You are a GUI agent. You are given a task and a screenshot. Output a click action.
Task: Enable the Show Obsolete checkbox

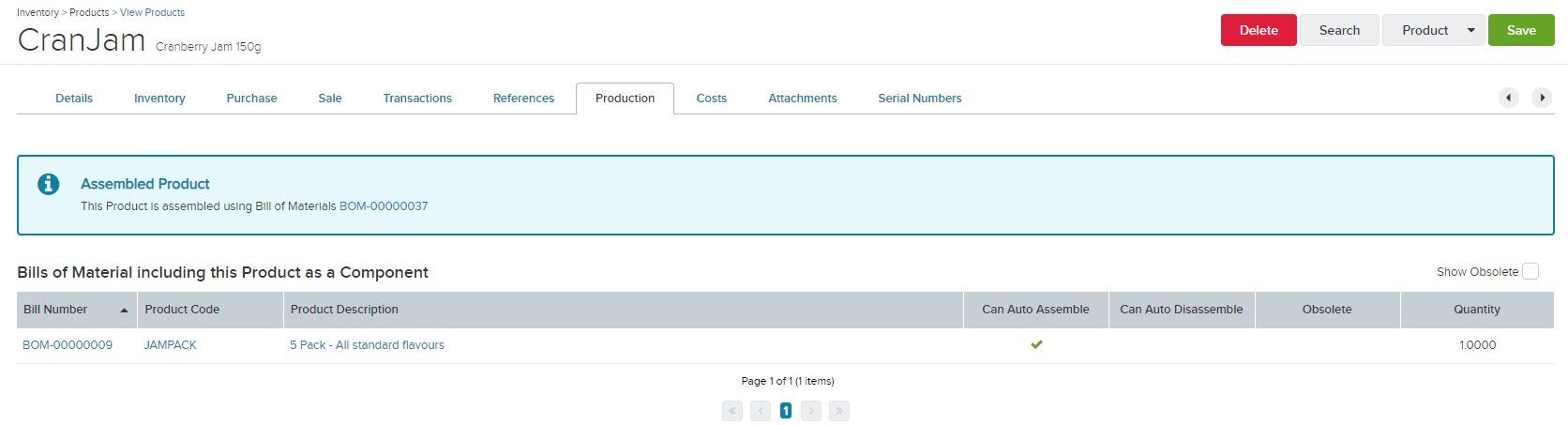click(1530, 271)
